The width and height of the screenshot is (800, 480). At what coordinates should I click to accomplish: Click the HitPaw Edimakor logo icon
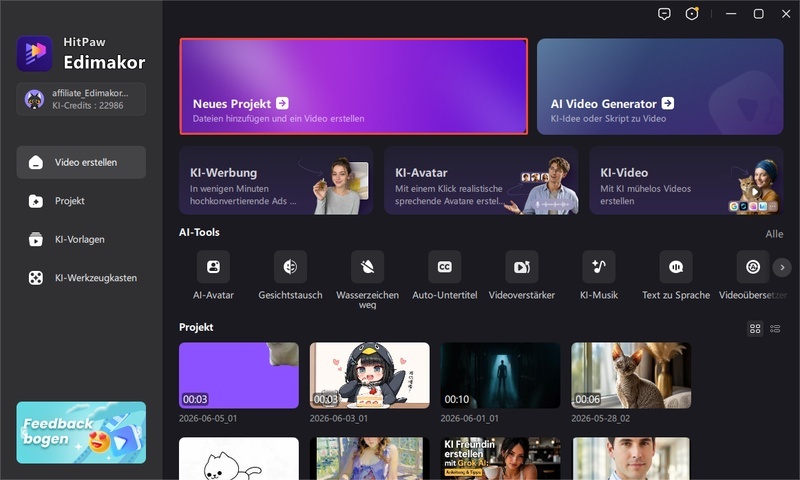34,54
